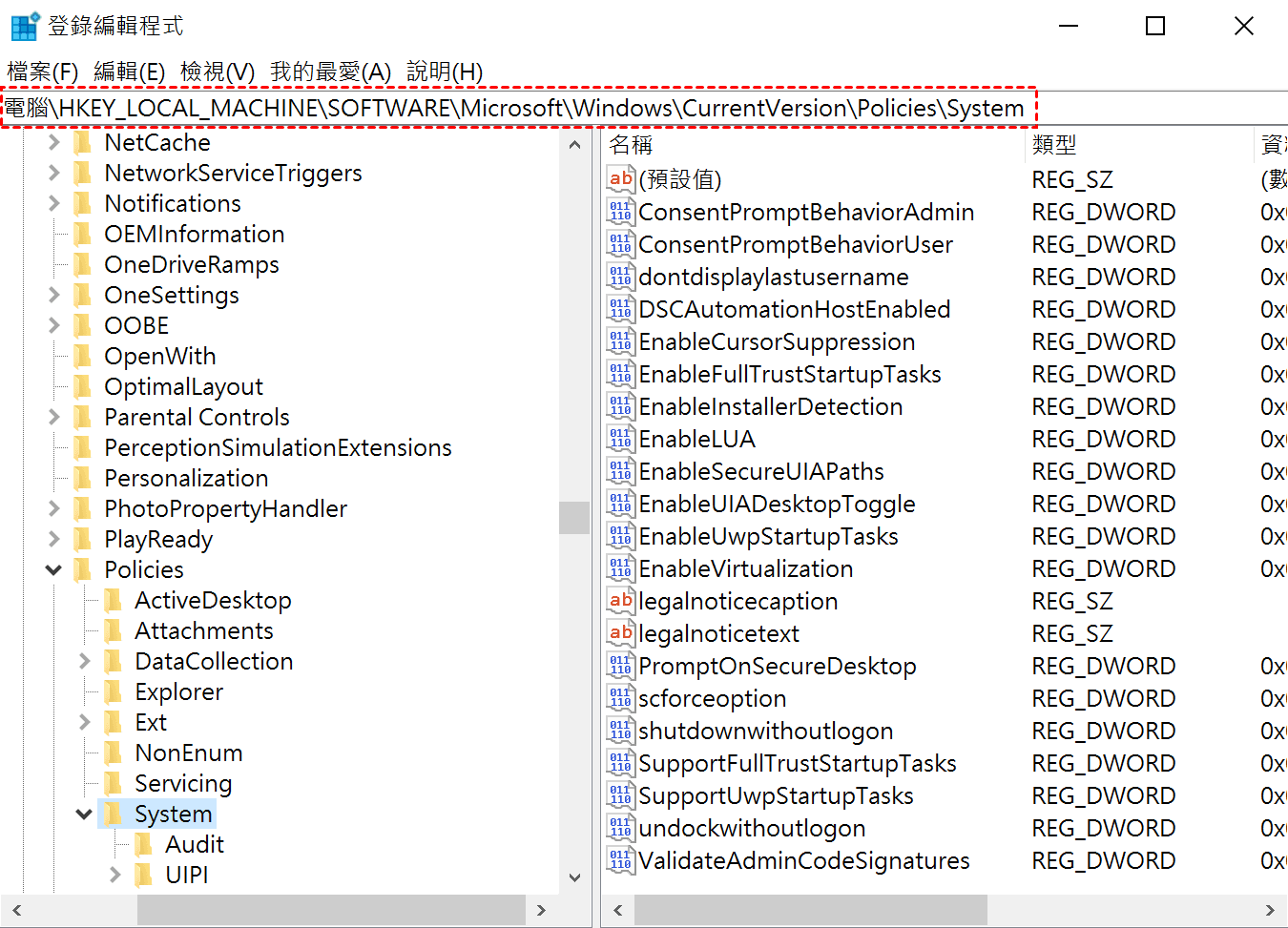Click the ValidateAdminCodeSignatures DWORD icon

tap(620, 860)
